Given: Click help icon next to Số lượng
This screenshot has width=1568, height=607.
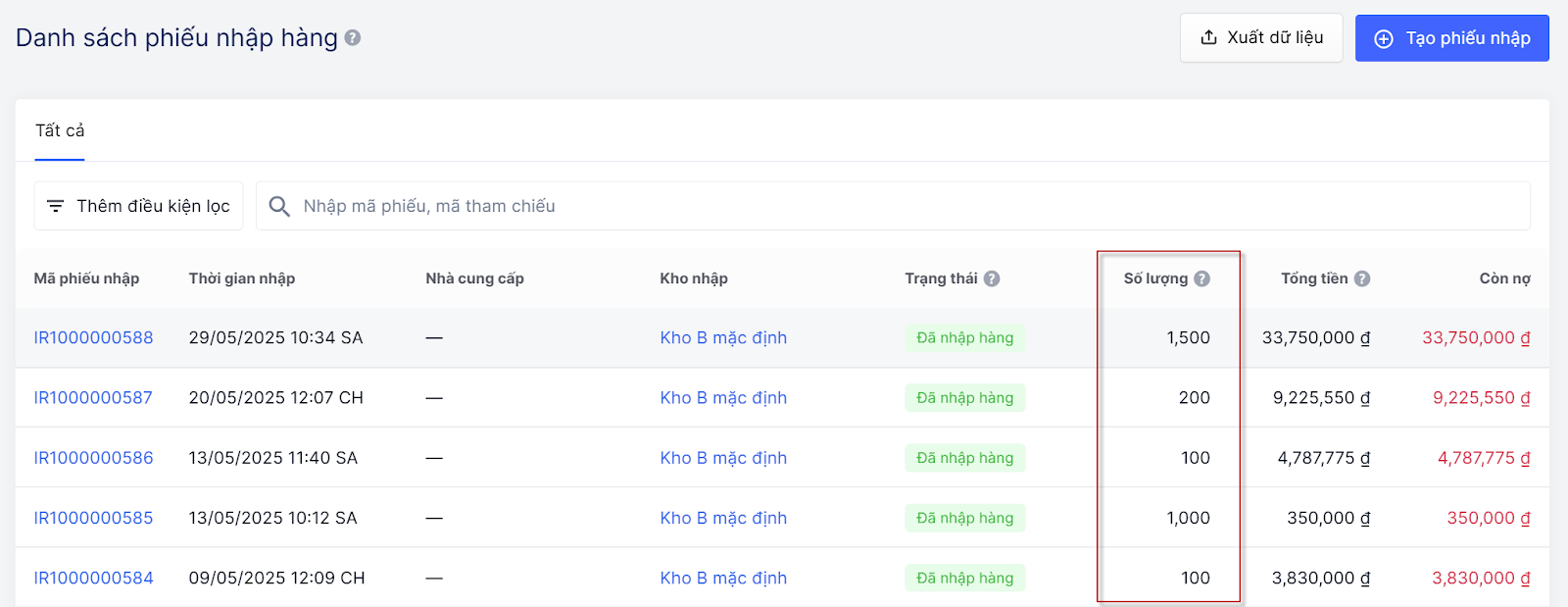Looking at the screenshot, I should [x=1202, y=278].
